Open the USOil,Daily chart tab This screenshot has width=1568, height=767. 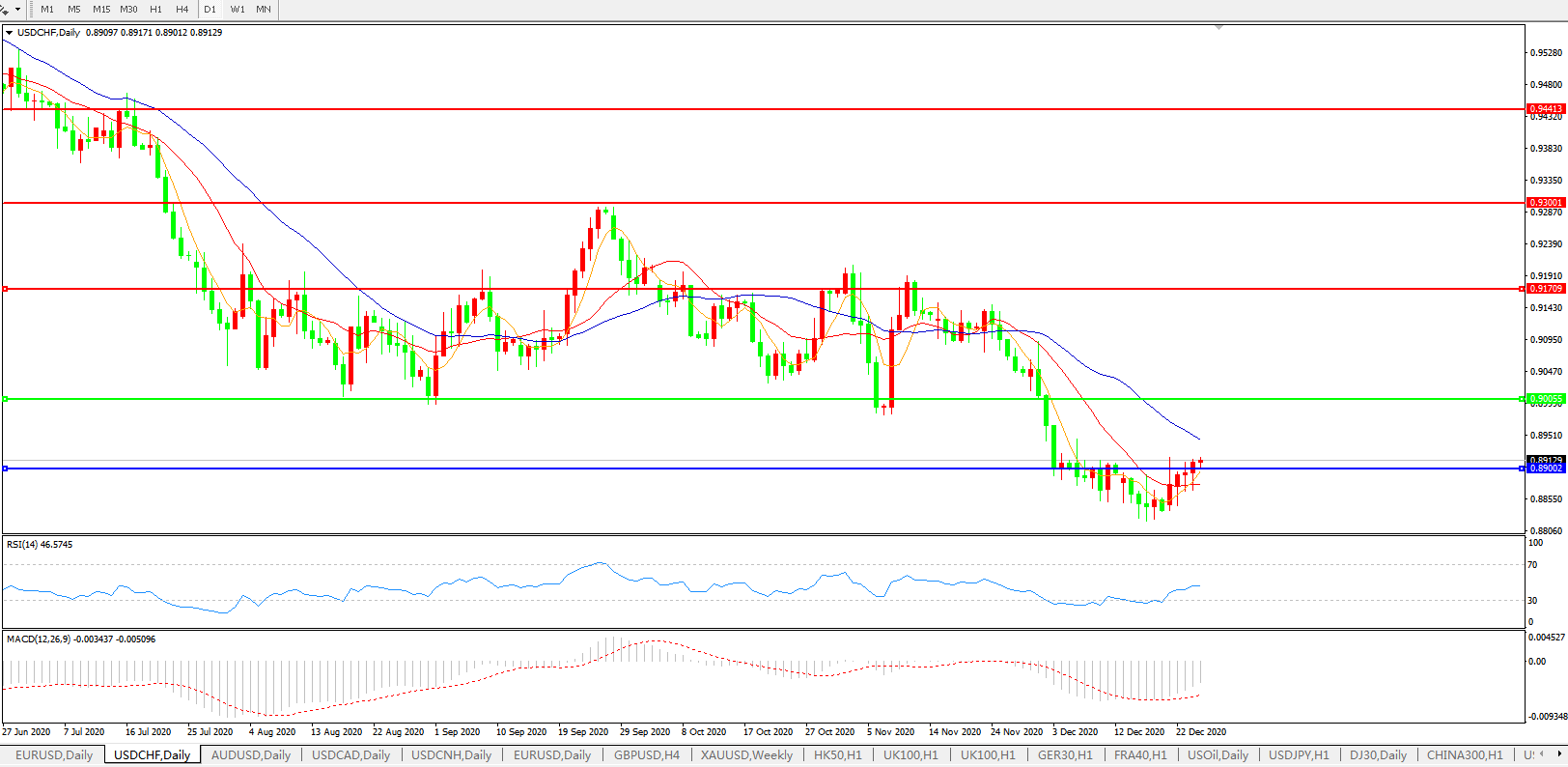point(1218,755)
